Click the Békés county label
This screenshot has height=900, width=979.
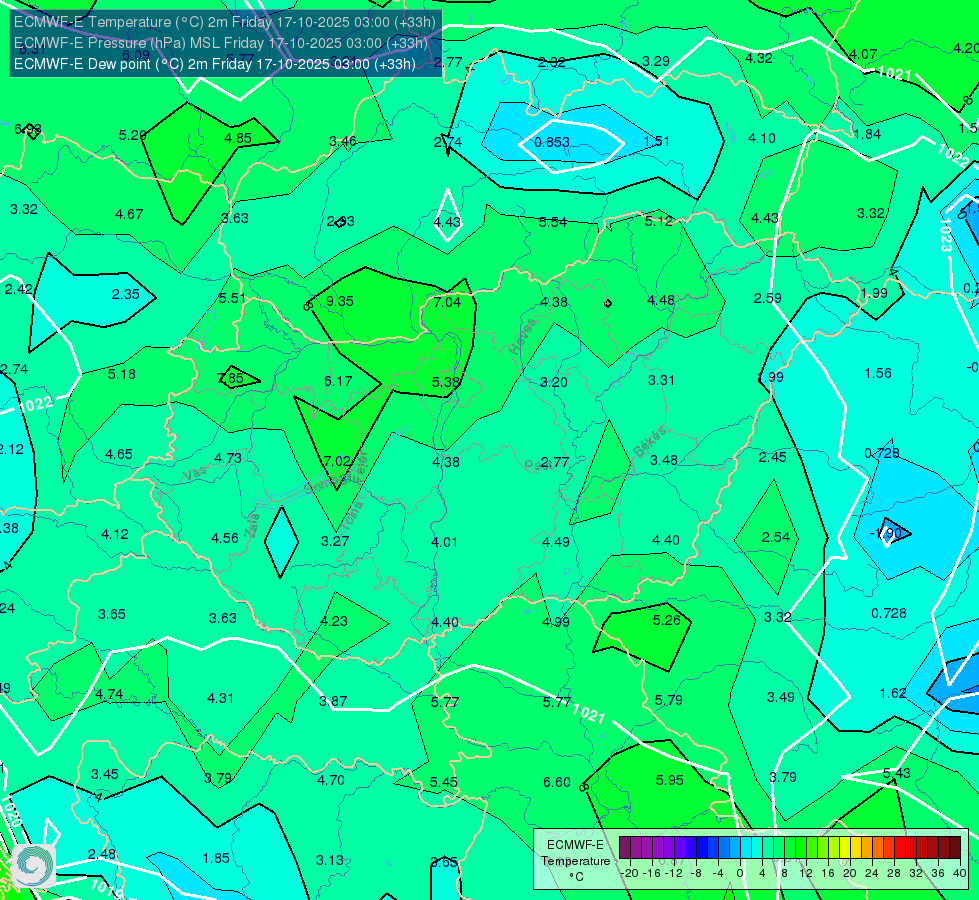[650, 442]
